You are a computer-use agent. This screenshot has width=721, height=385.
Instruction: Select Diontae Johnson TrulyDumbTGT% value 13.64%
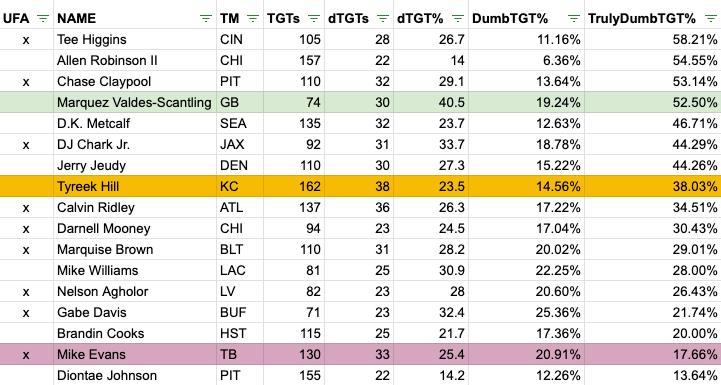pos(695,376)
